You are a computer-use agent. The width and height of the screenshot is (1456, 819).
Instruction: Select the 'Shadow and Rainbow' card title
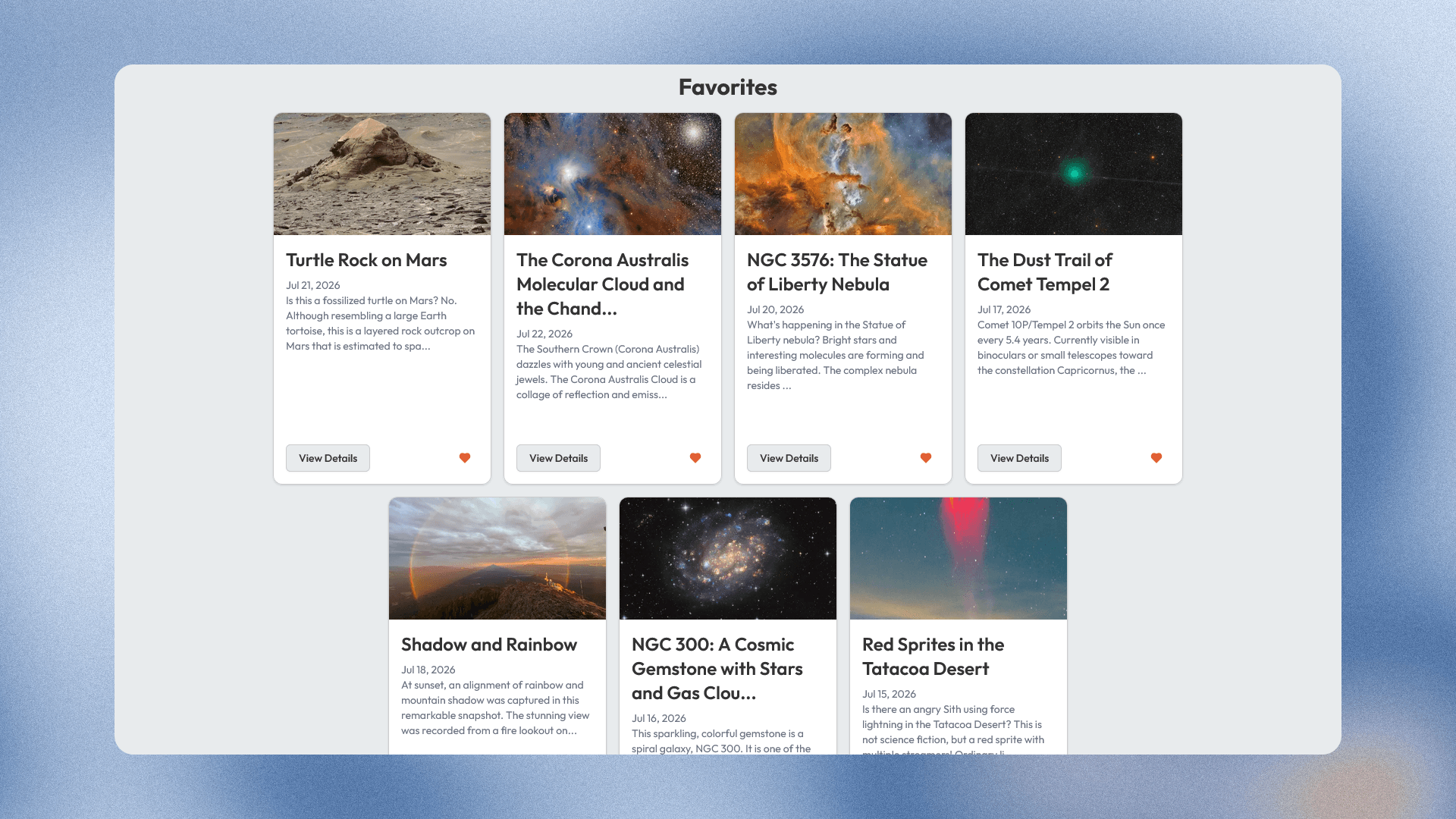tap(489, 645)
